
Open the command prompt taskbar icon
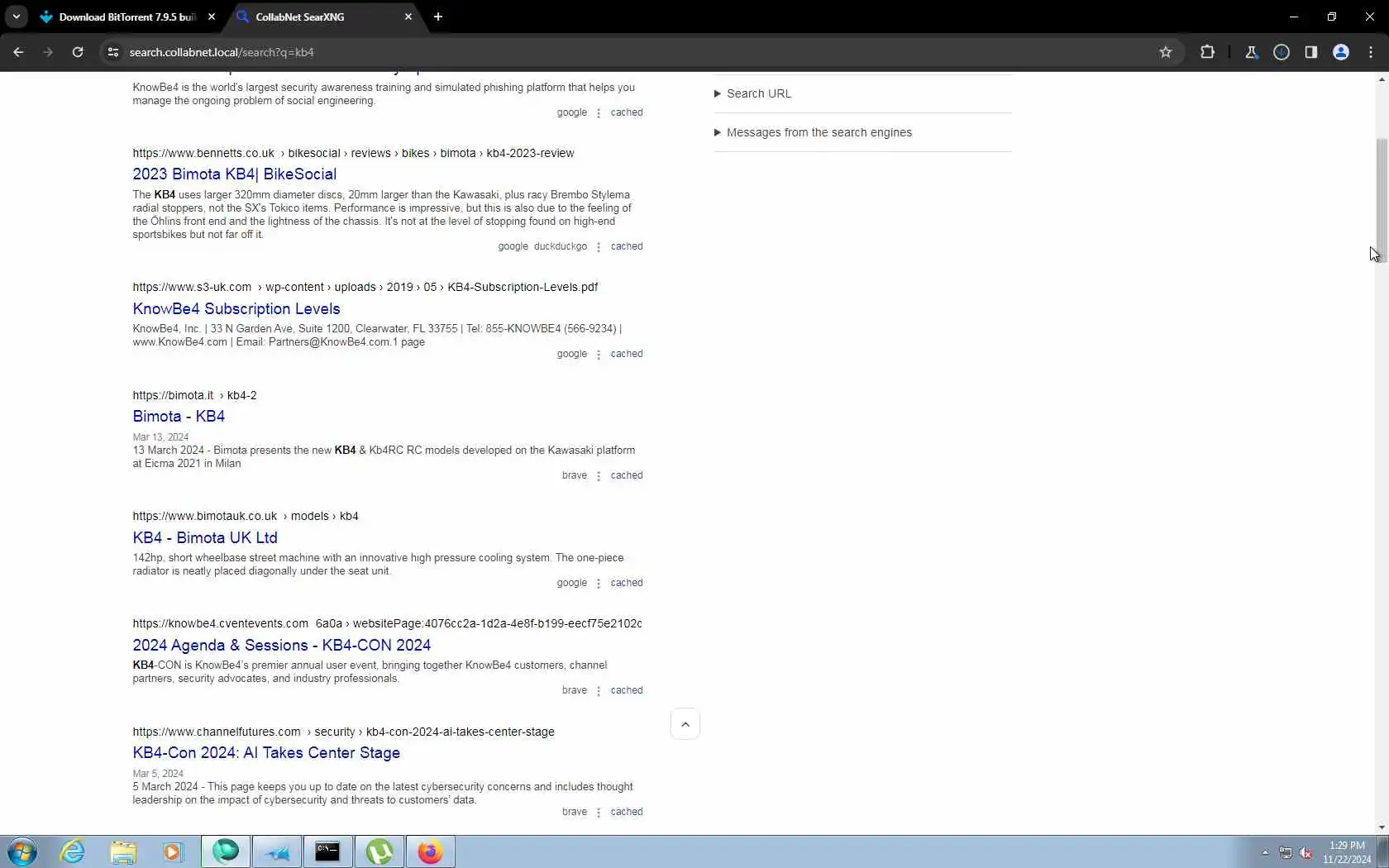tap(327, 851)
